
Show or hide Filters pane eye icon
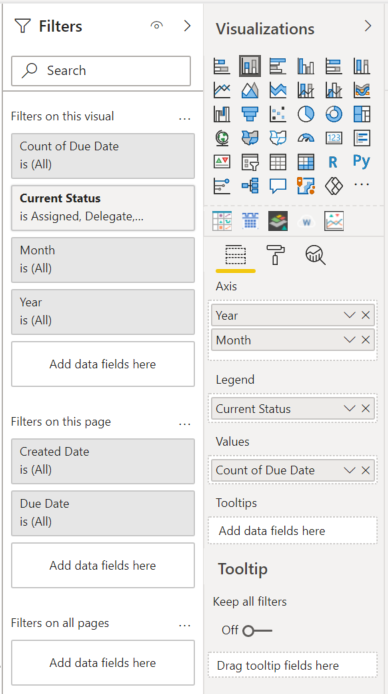coord(156,26)
